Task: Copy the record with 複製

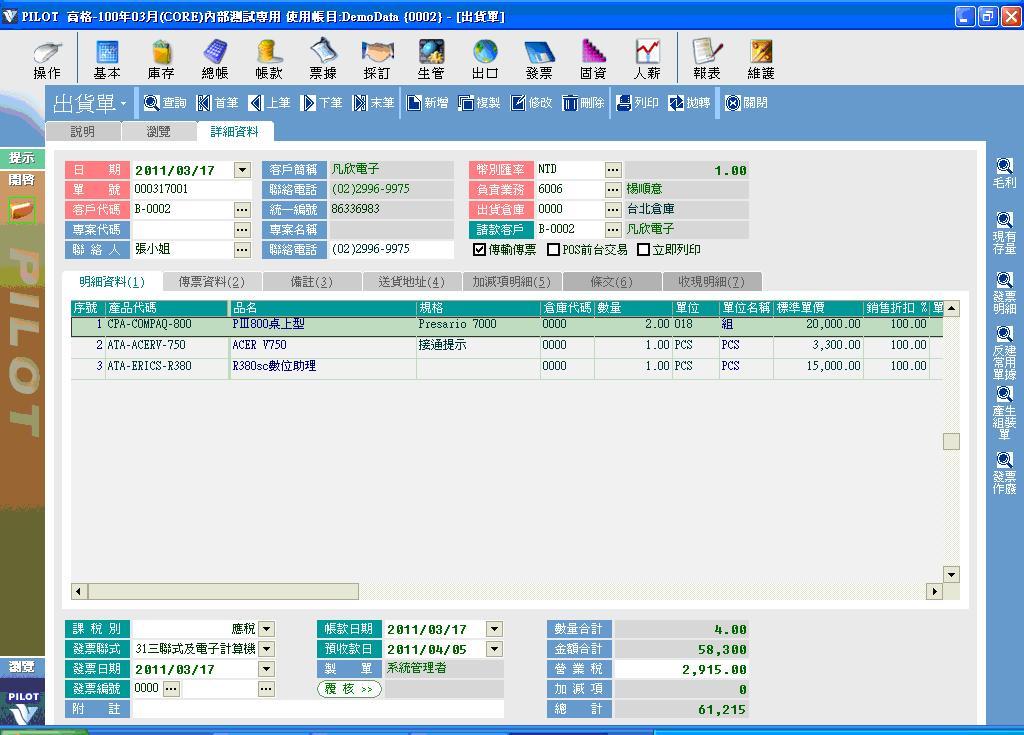Action: (x=479, y=103)
